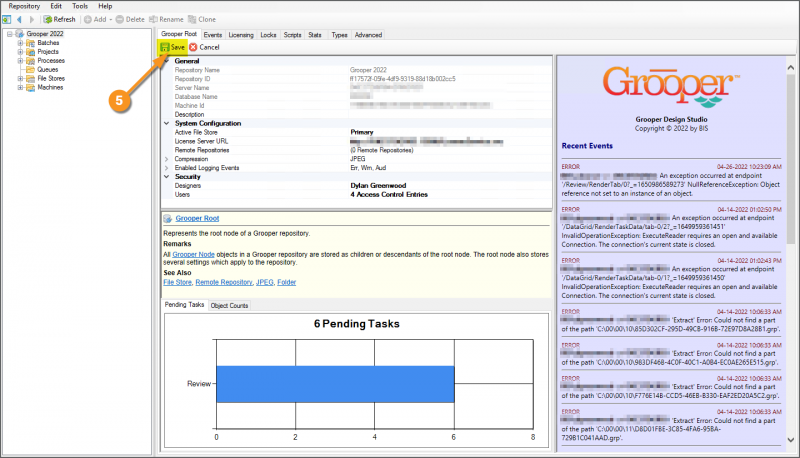
Task: Click the Refresh toolbar icon
Action: 45,19
